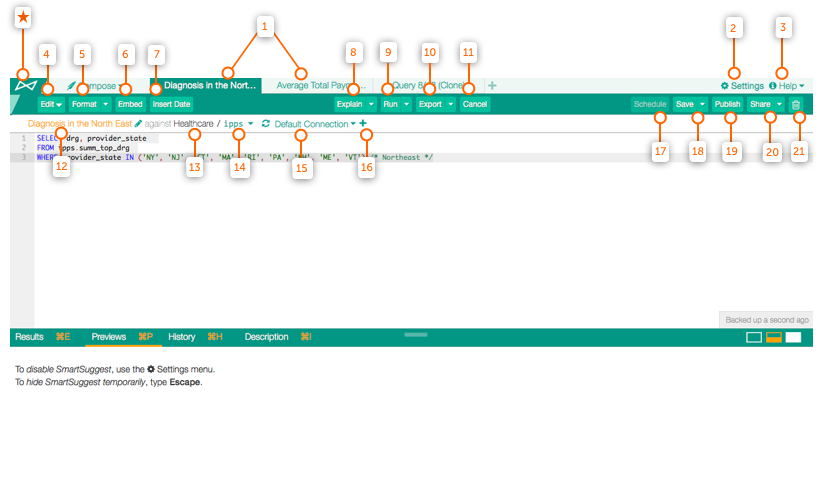
Task: Open a new query tab with plus
Action: click(x=492, y=85)
